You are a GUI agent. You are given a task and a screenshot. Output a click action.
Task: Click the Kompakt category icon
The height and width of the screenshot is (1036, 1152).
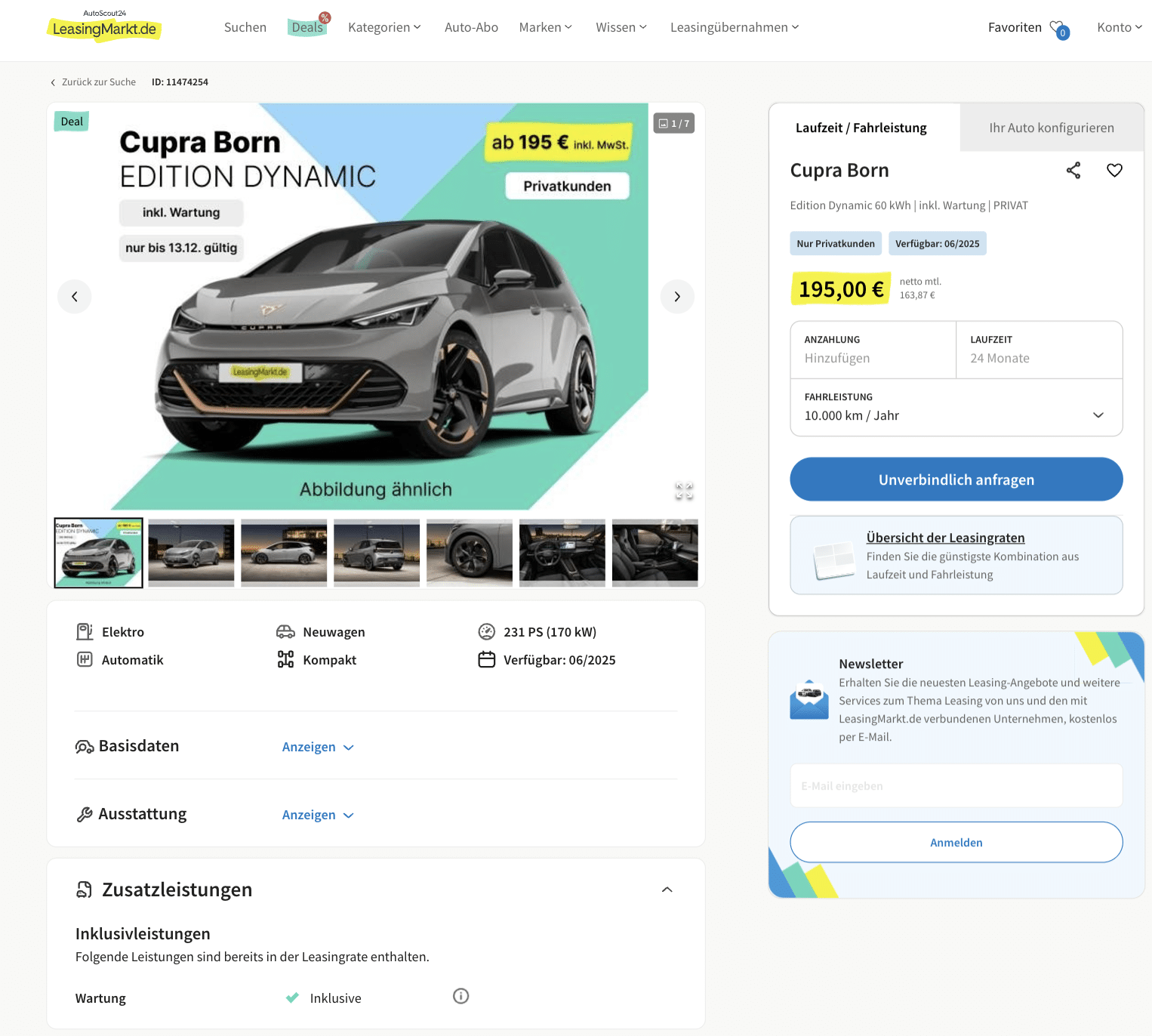point(285,659)
